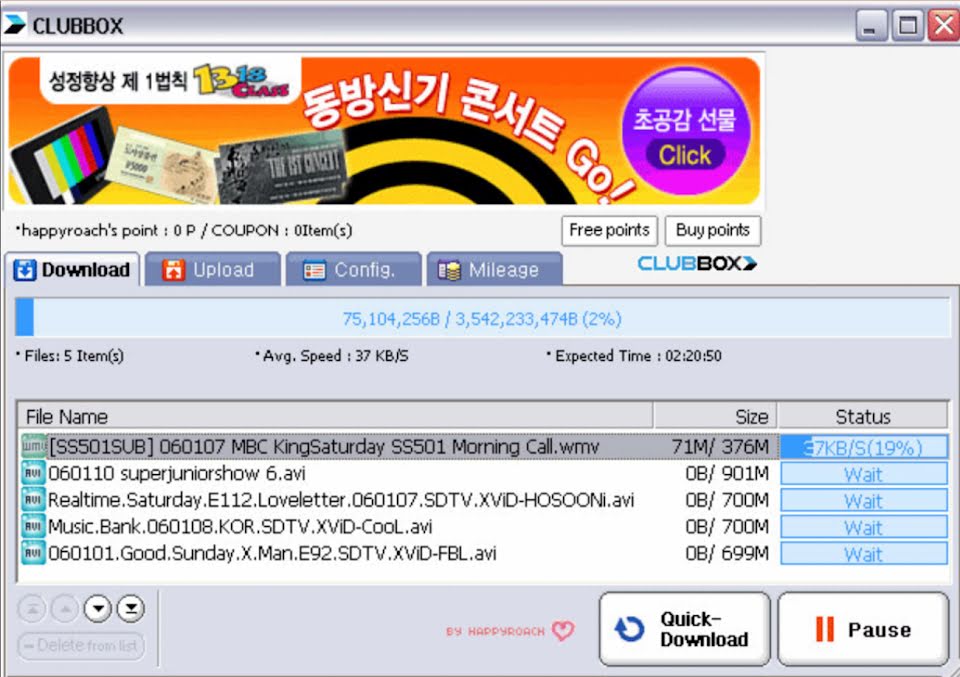960x677 pixels.
Task: Click the AVI icon of superjuniorshow 6 file
Action: tap(34, 473)
